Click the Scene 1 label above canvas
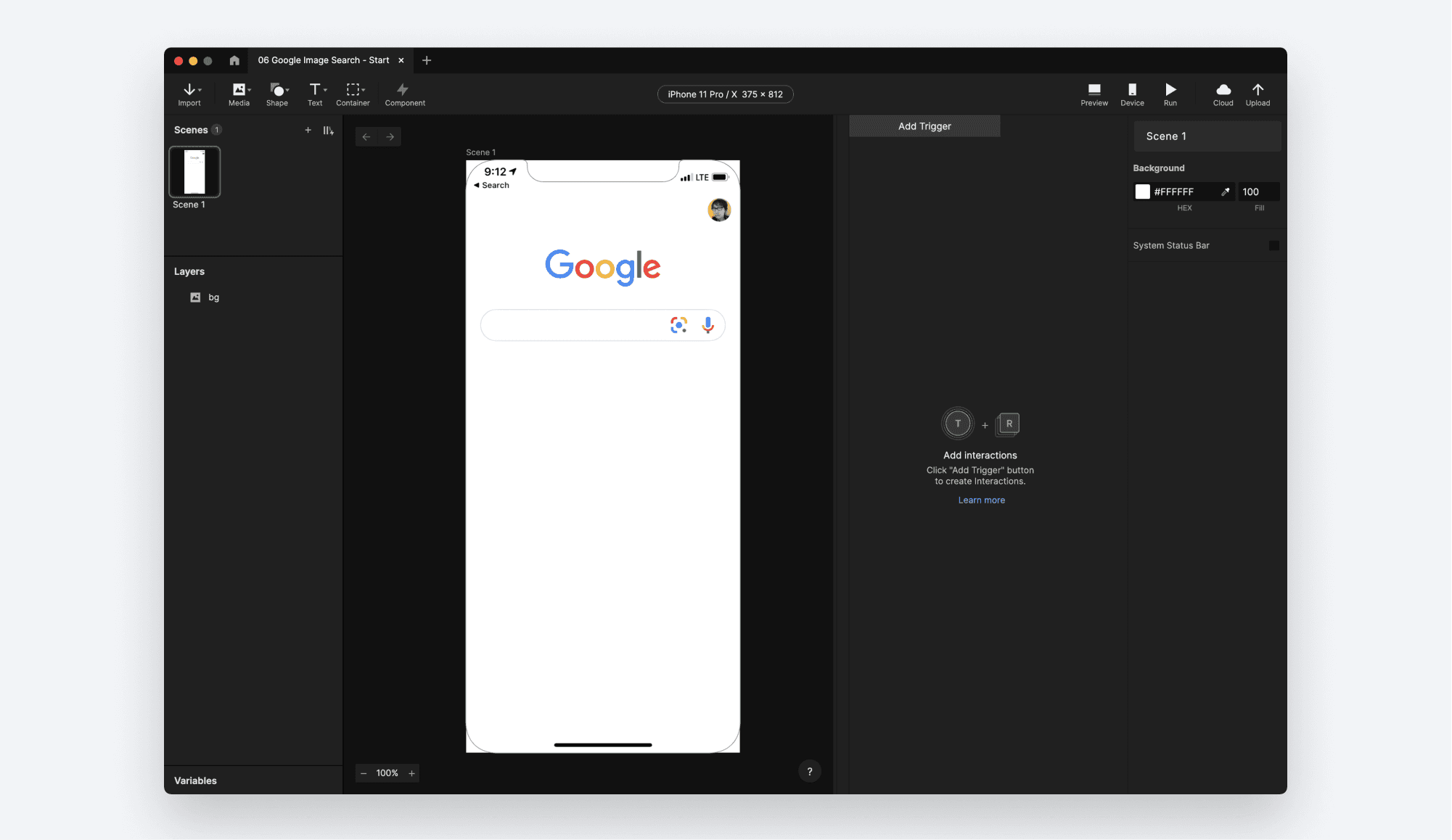1452x840 pixels. coord(480,152)
